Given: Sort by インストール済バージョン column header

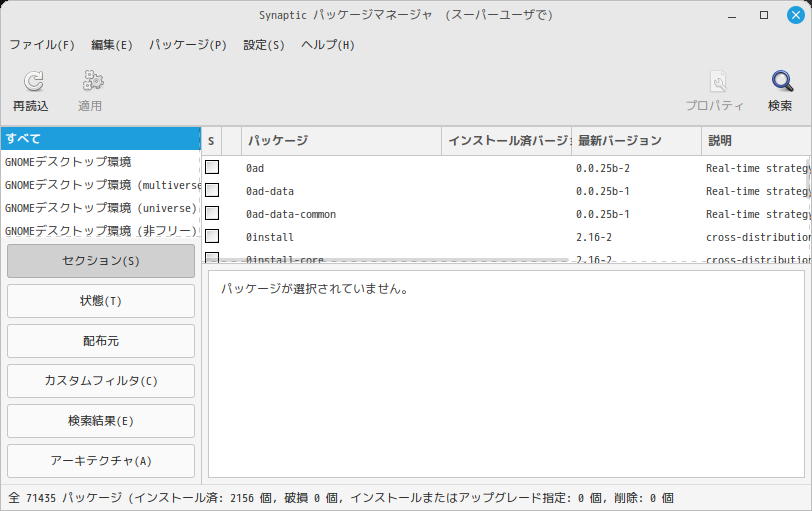Looking at the screenshot, I should (506, 141).
